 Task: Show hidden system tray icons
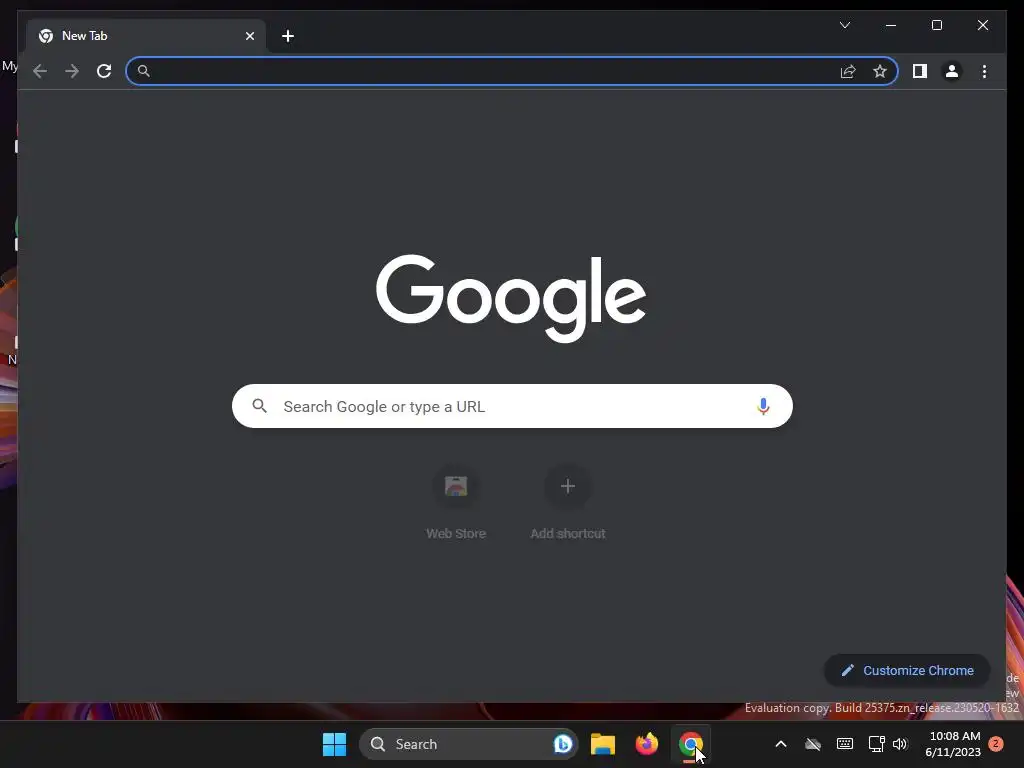pos(780,744)
